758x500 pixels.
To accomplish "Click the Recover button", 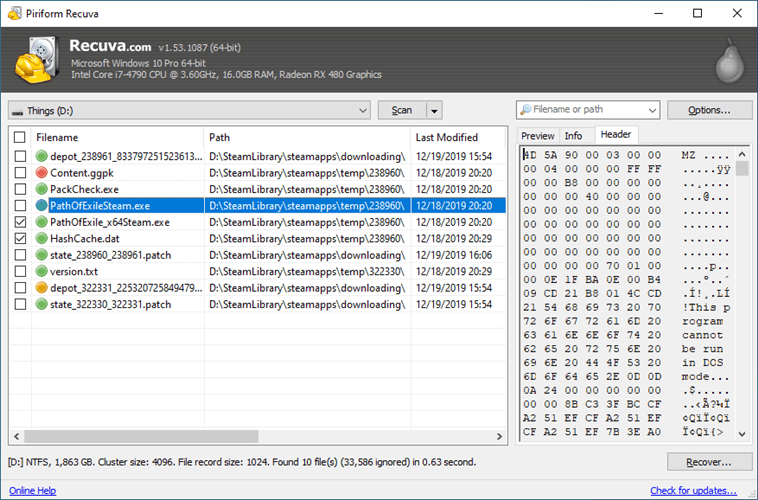I will tap(709, 462).
